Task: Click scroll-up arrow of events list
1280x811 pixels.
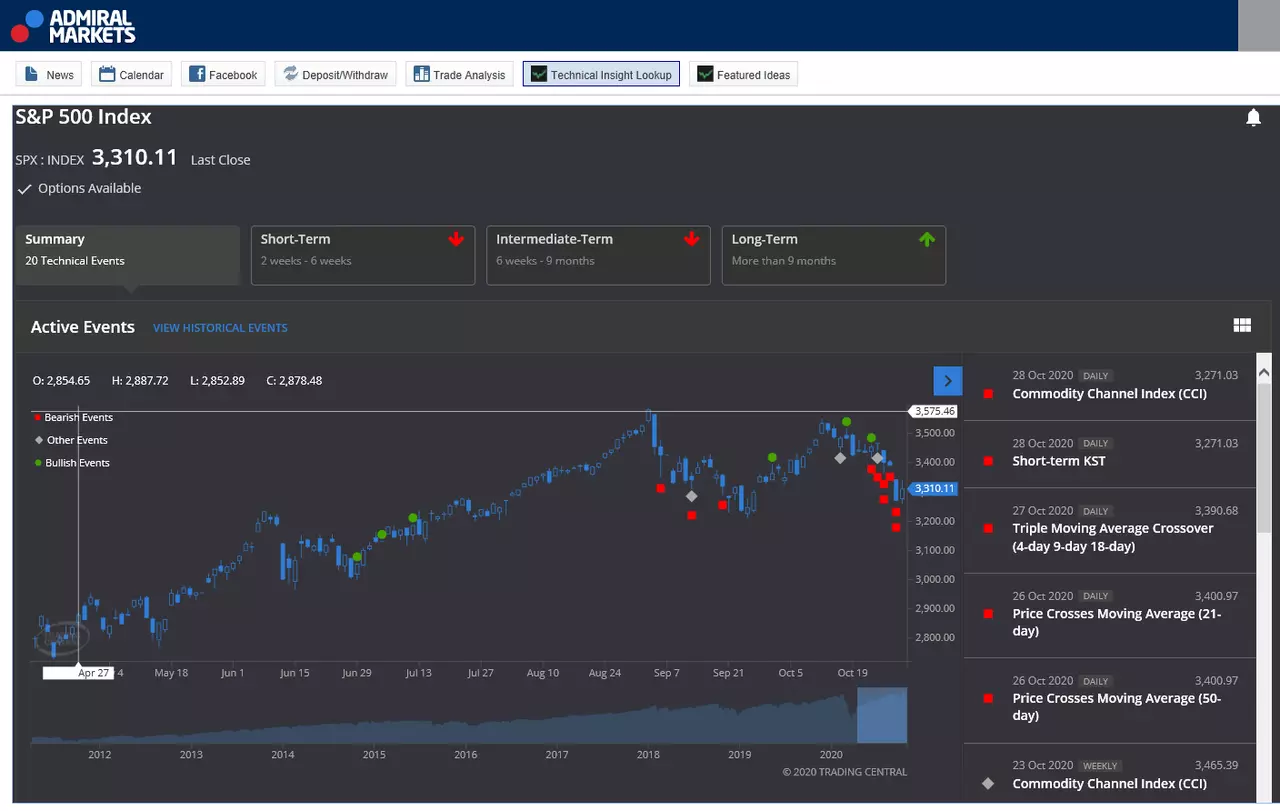Action: [1263, 372]
